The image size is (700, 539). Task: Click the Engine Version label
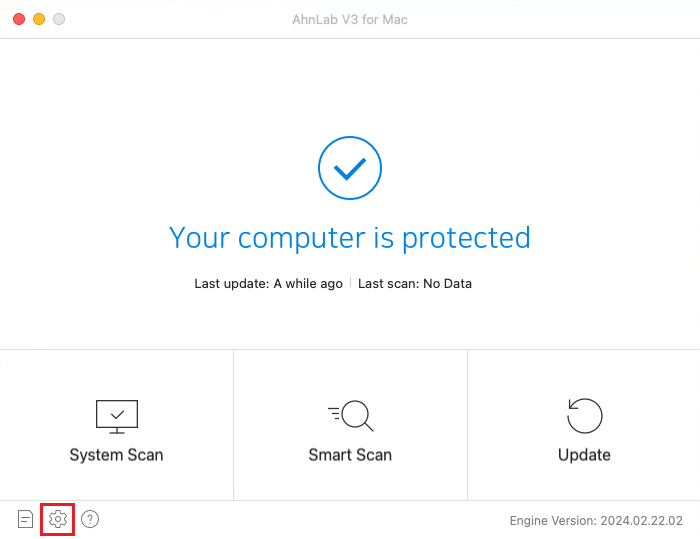tap(553, 521)
